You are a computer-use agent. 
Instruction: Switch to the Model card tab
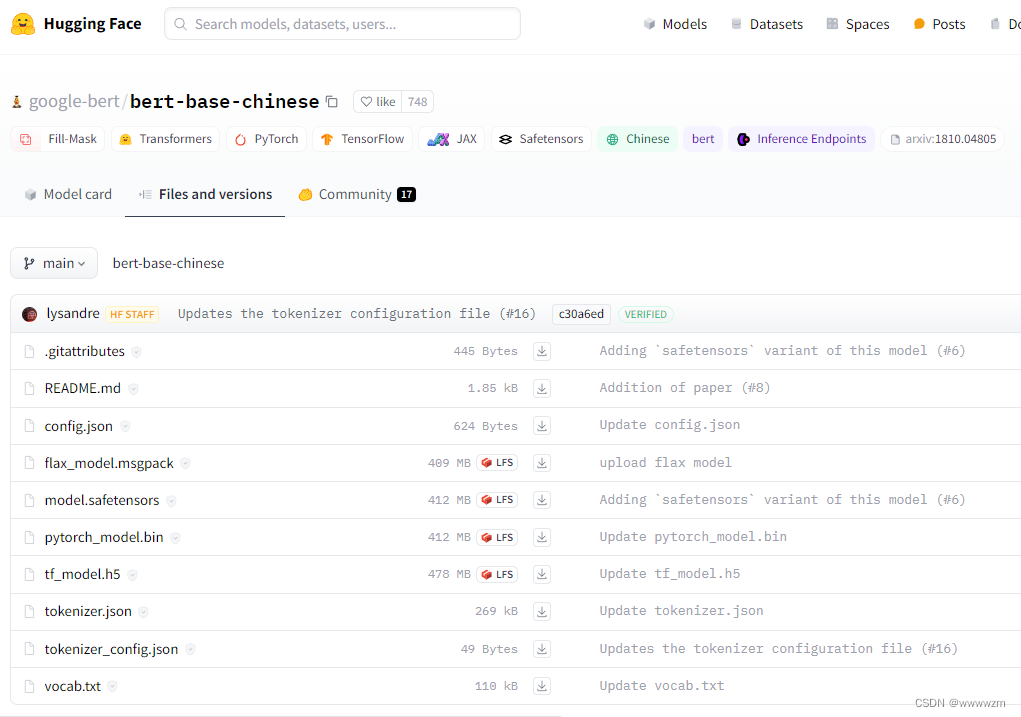click(x=68, y=194)
